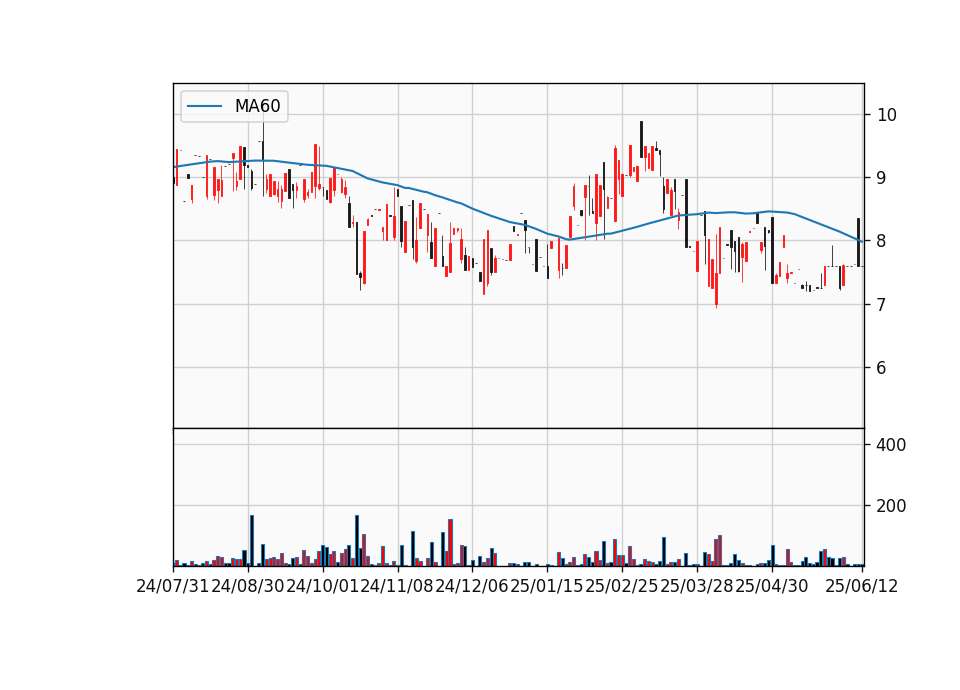Click the MA60 legend label

point(257,106)
